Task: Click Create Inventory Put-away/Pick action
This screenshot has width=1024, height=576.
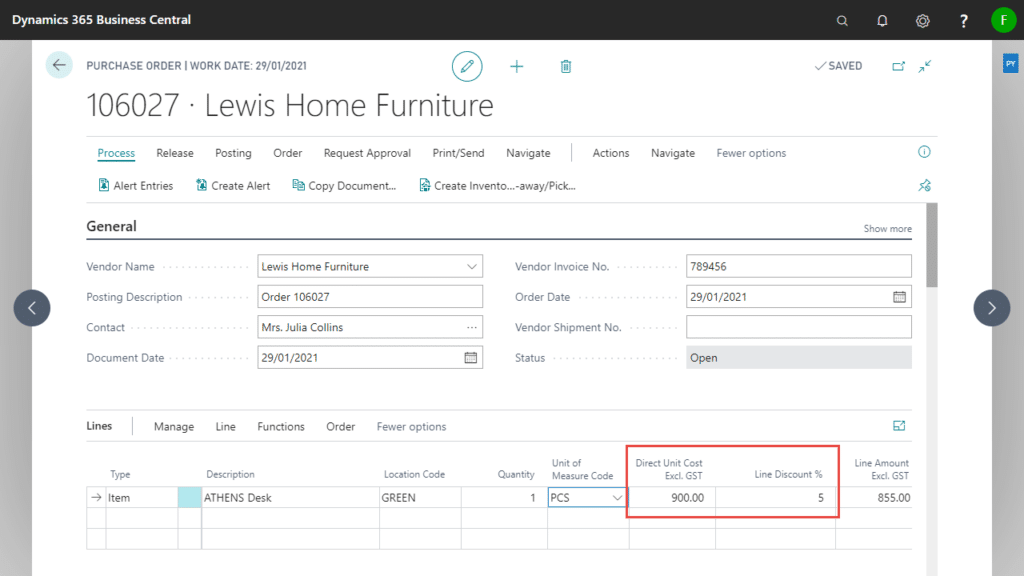Action: [497, 185]
